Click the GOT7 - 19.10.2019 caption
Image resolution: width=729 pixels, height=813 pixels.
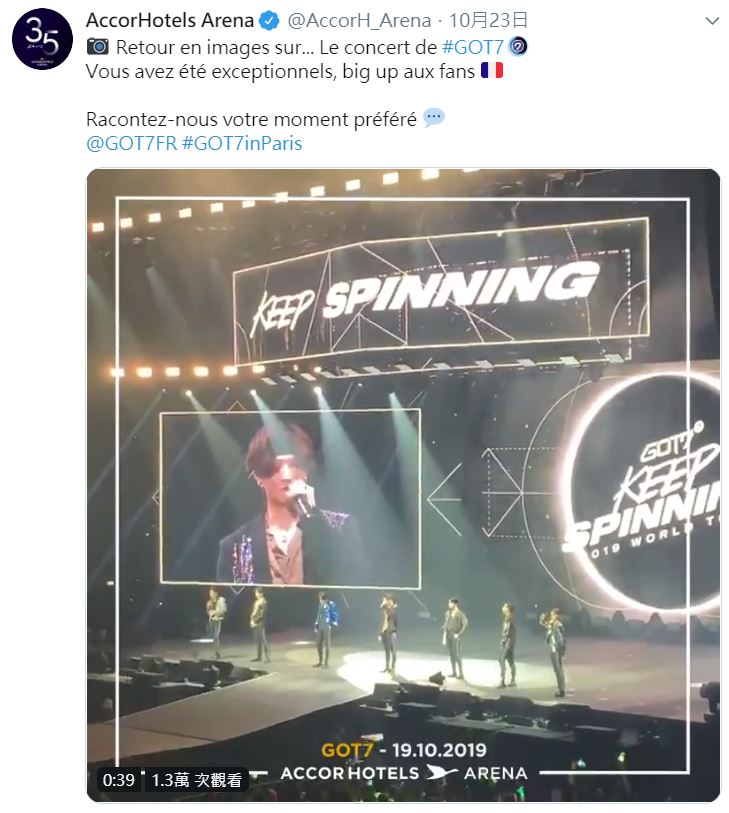tap(403, 749)
